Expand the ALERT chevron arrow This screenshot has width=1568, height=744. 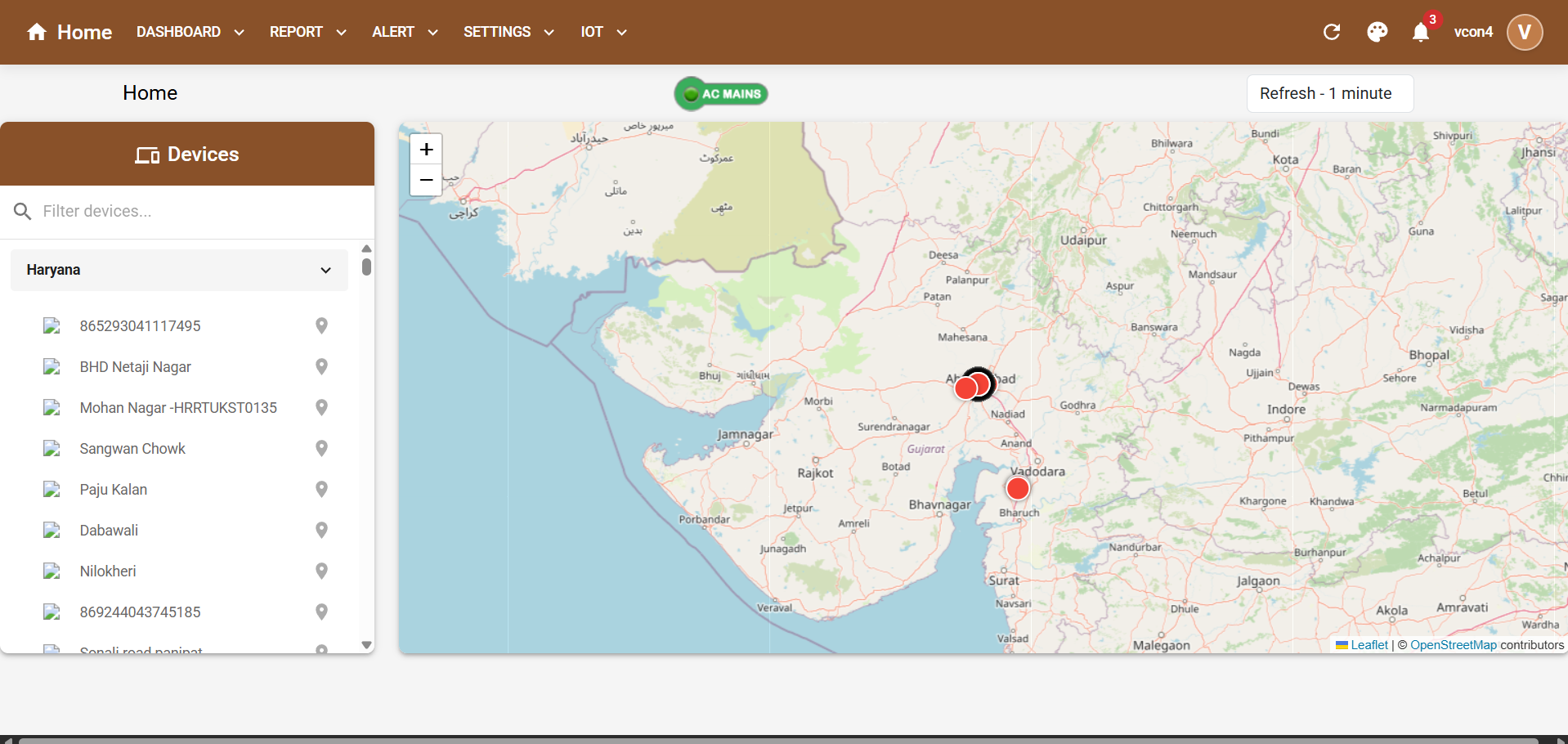pyautogui.click(x=432, y=33)
